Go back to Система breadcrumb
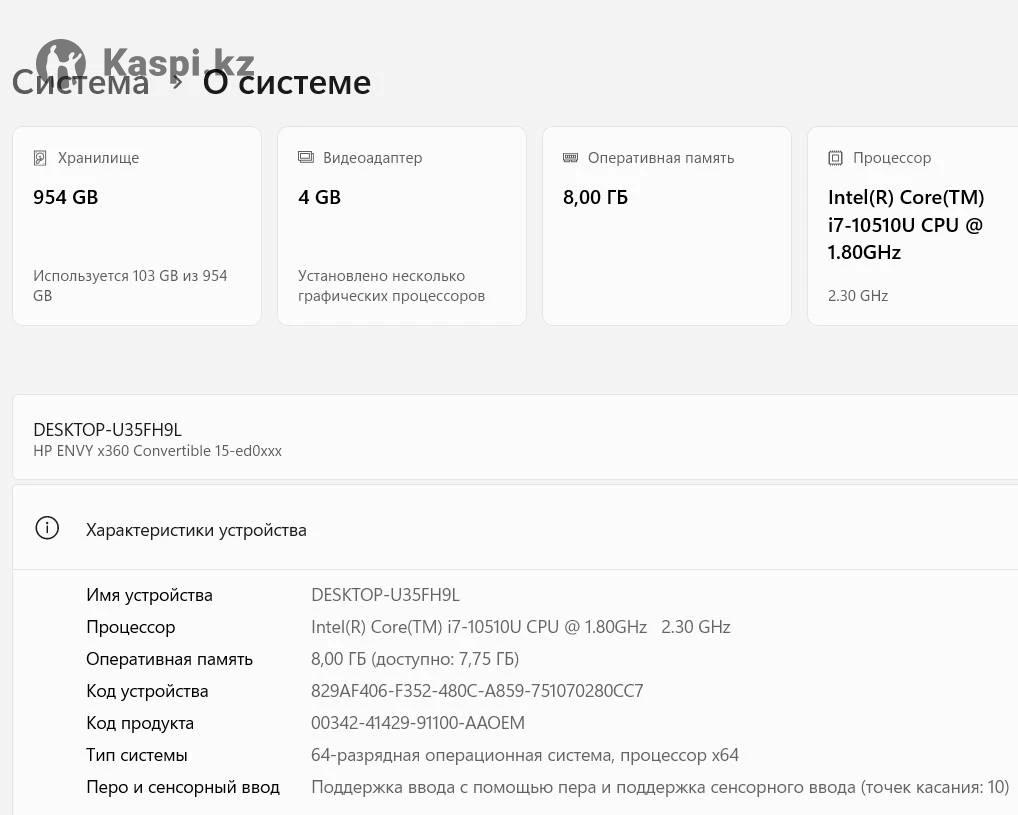 point(80,83)
